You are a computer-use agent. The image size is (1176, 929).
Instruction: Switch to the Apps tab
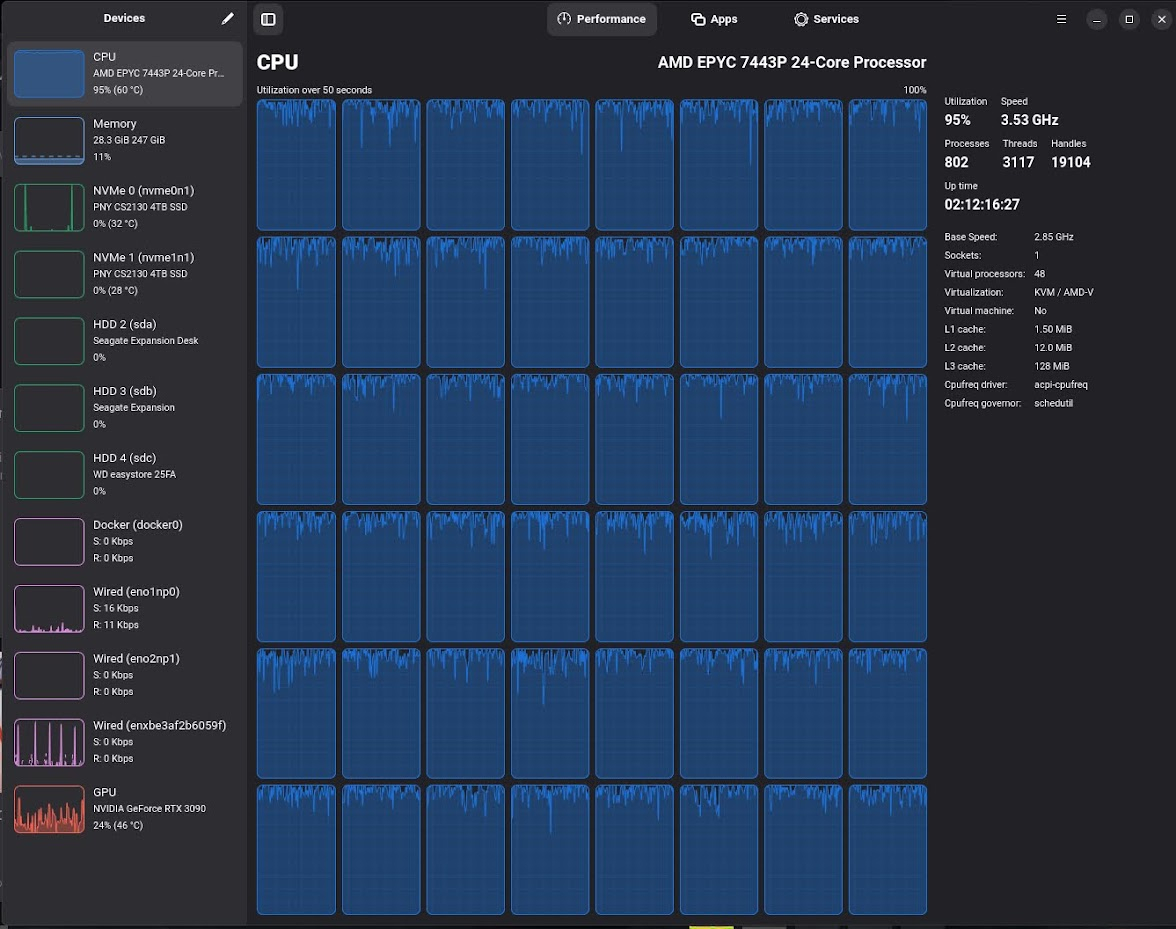[x=714, y=19]
